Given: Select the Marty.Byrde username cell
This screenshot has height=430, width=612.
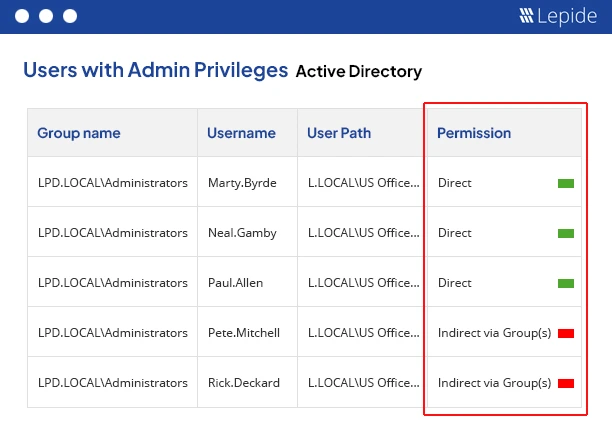Looking at the screenshot, I should tap(241, 183).
